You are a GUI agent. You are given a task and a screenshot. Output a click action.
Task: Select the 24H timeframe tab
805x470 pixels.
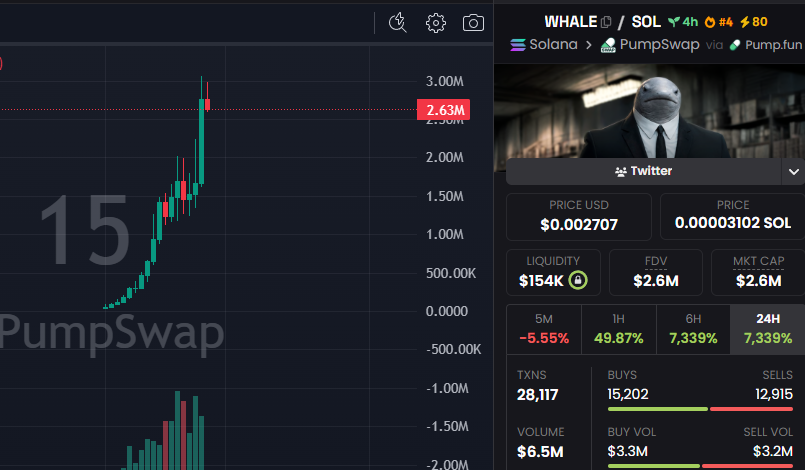[x=768, y=329]
